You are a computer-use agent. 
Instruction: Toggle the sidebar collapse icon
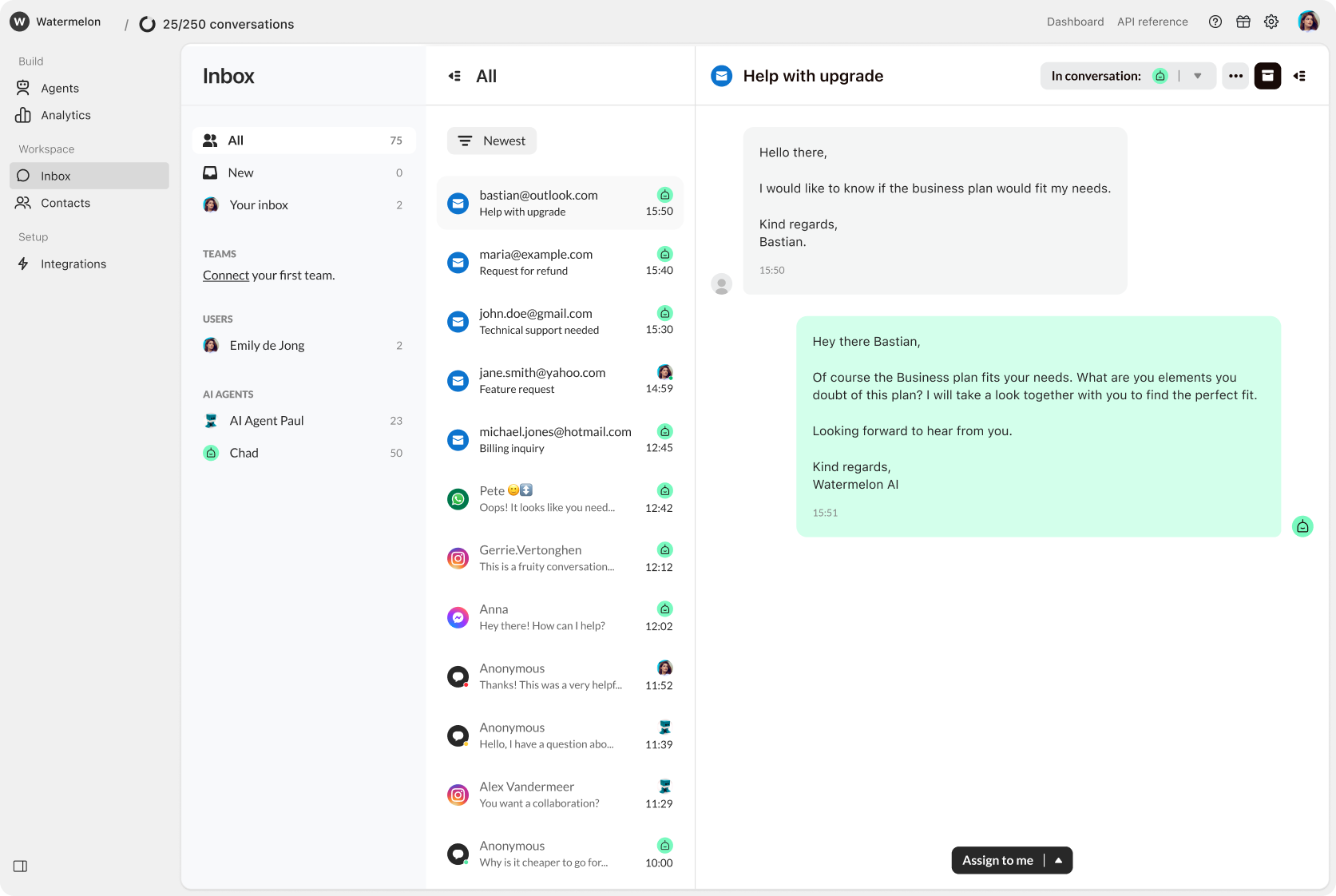pyautogui.click(x=21, y=866)
